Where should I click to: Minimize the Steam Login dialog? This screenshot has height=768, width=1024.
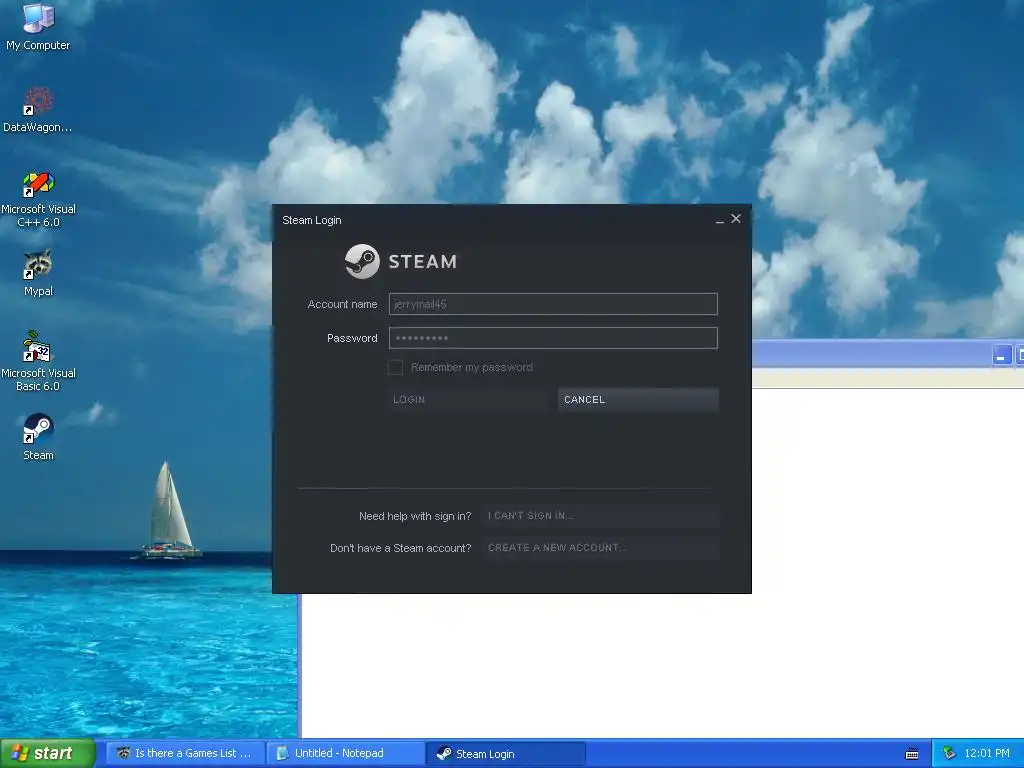720,220
